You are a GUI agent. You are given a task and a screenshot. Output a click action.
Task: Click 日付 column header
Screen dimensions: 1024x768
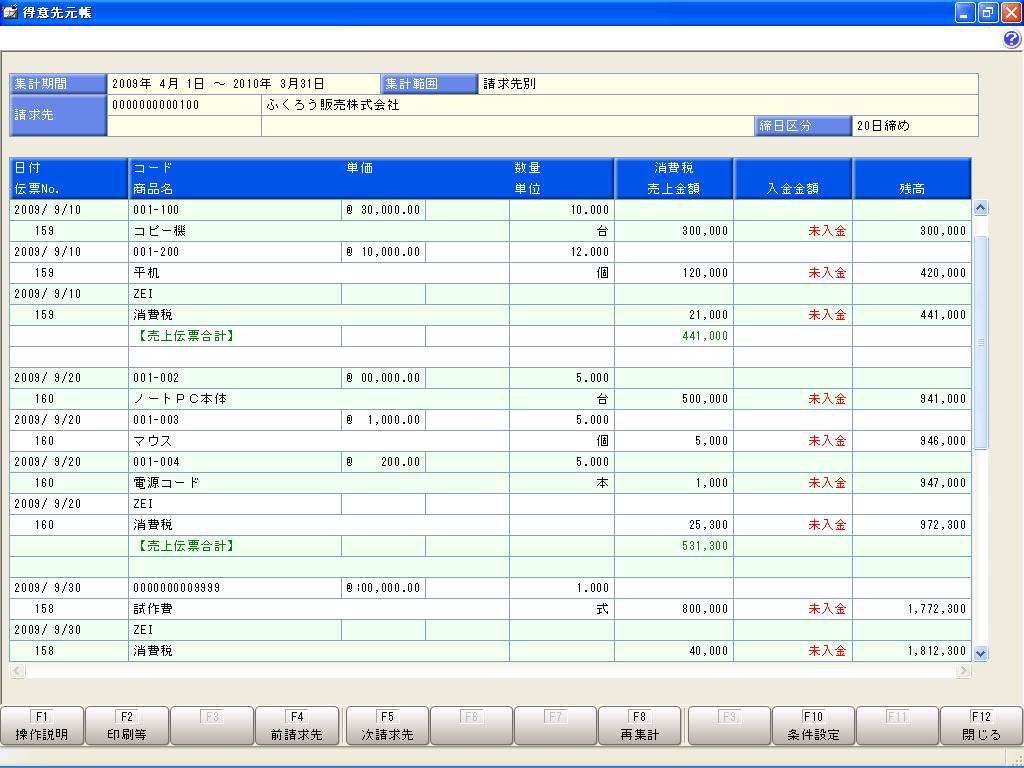pyautogui.click(x=27, y=168)
